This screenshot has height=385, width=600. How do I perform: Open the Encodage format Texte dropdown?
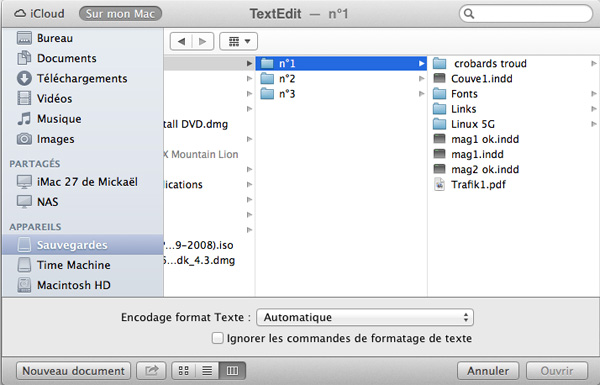click(x=365, y=317)
